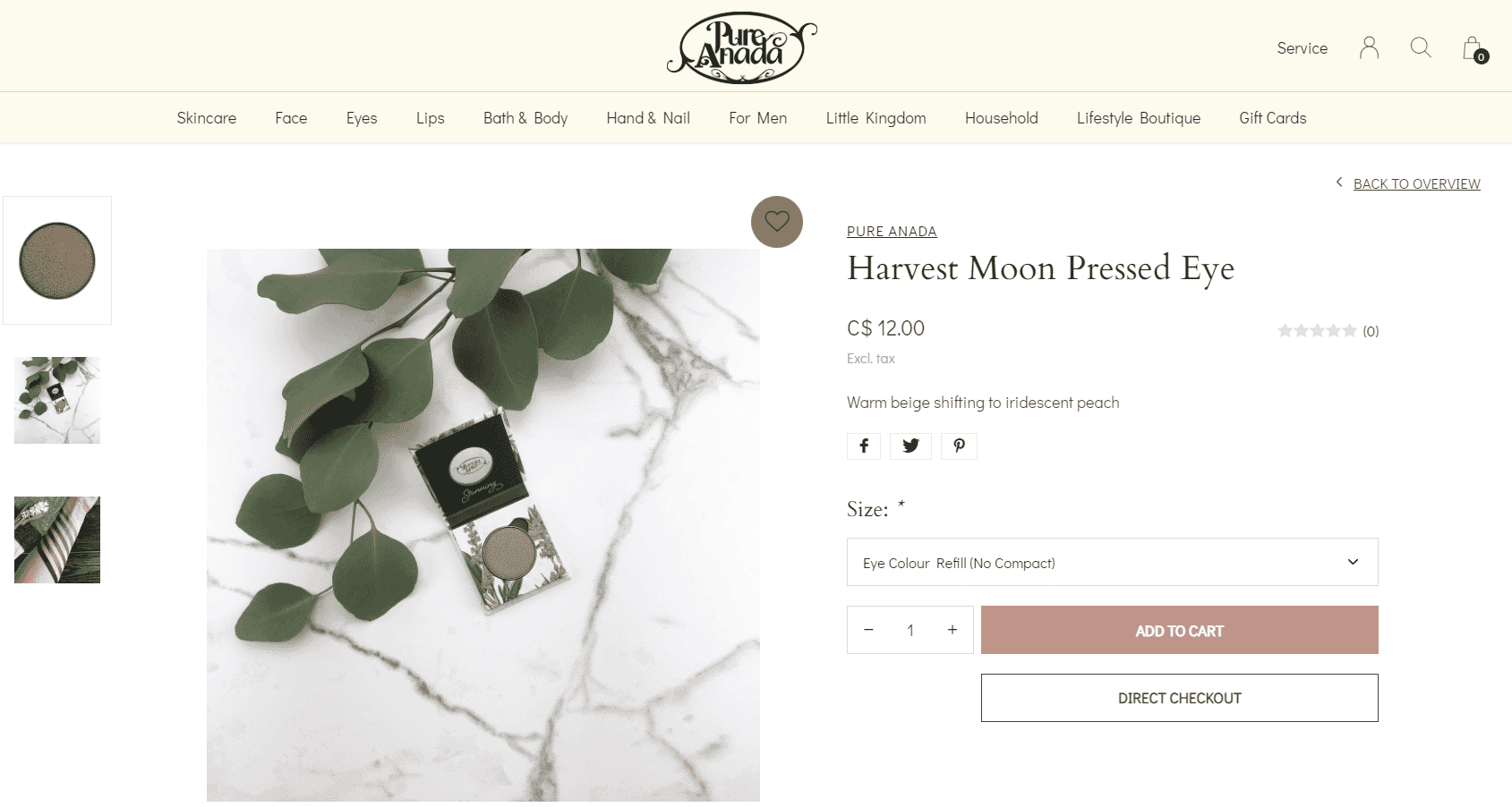Open the Skincare menu
Screen dimensions: 1512x807
pyautogui.click(x=207, y=118)
